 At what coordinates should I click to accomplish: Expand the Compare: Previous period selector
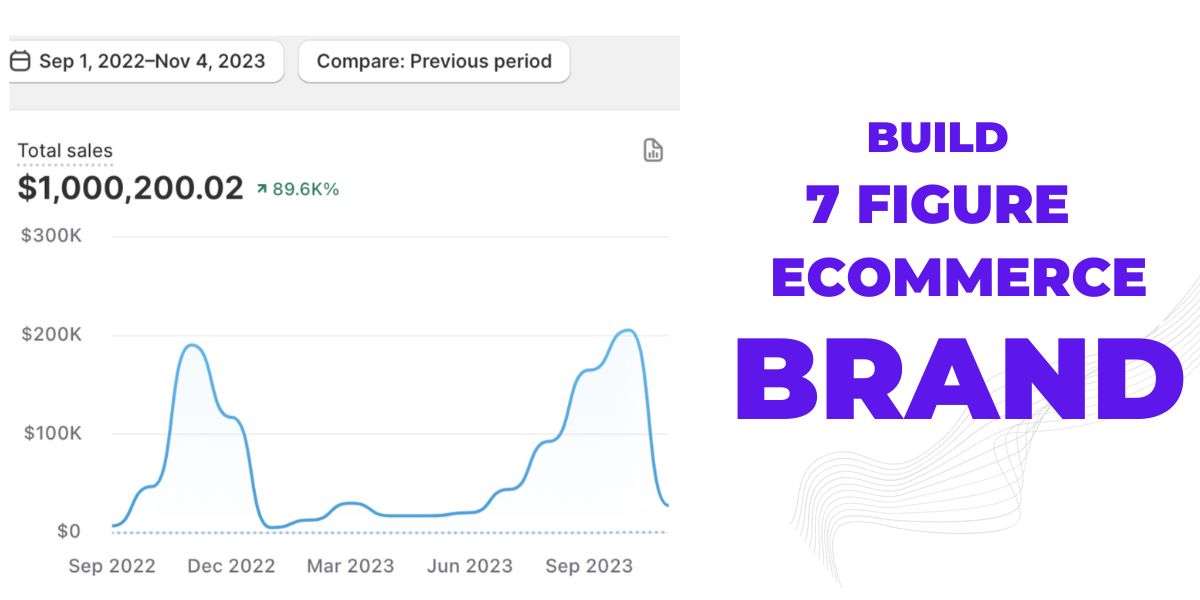click(x=434, y=61)
